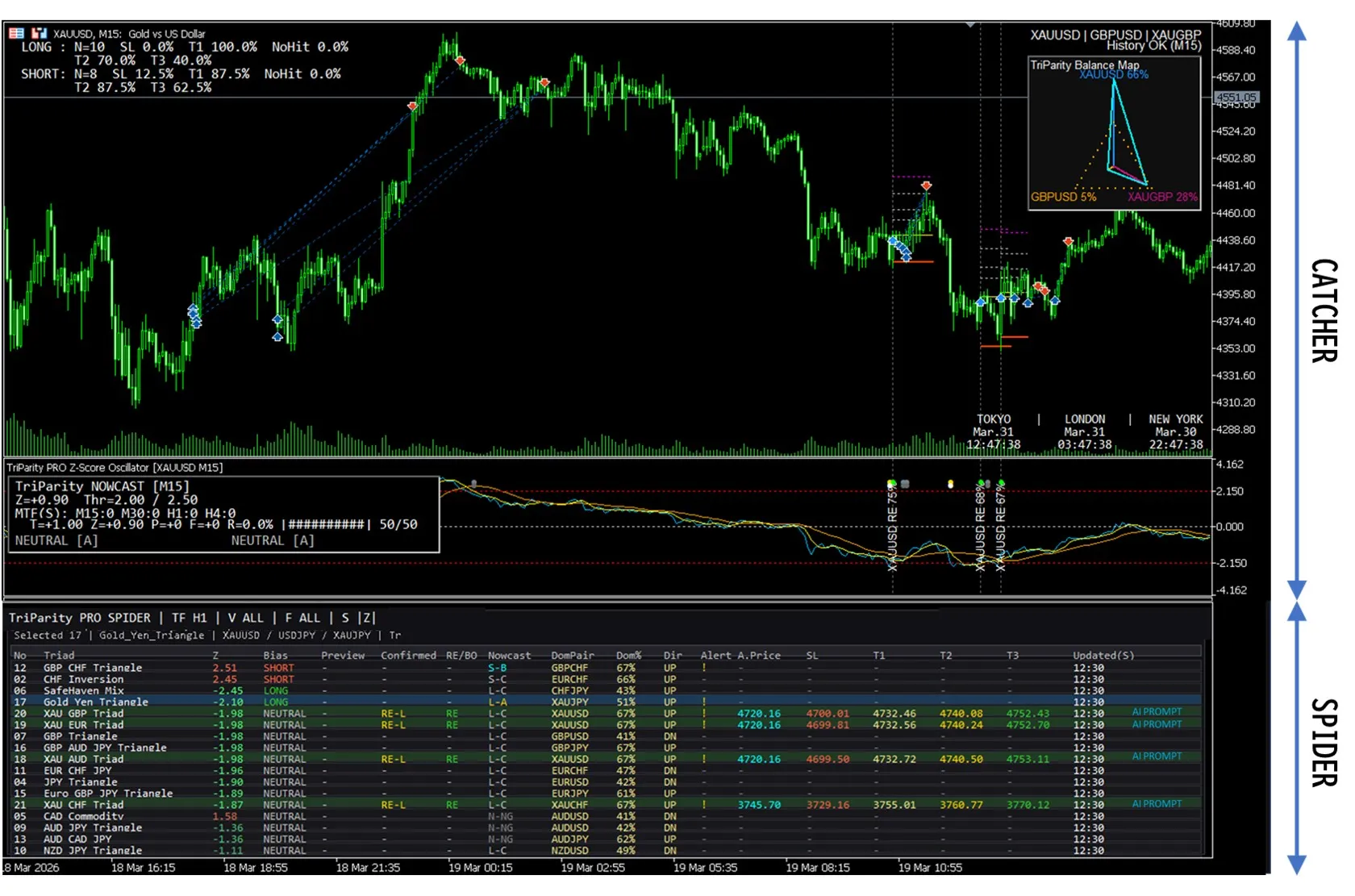Click the TOKYO session clock

coord(994,431)
